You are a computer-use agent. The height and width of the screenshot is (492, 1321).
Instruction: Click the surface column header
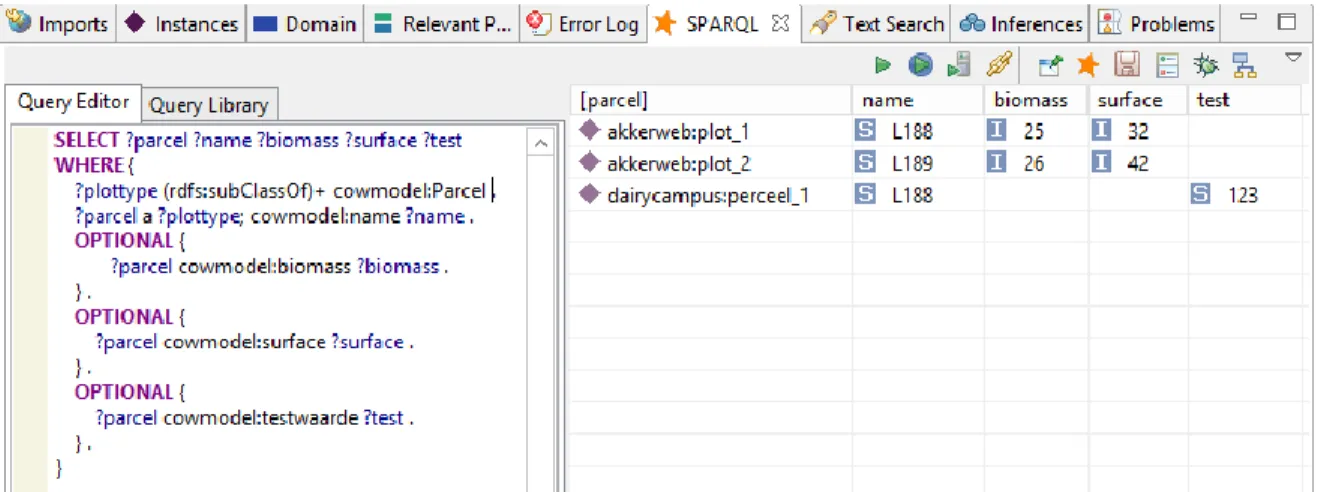tap(1138, 100)
